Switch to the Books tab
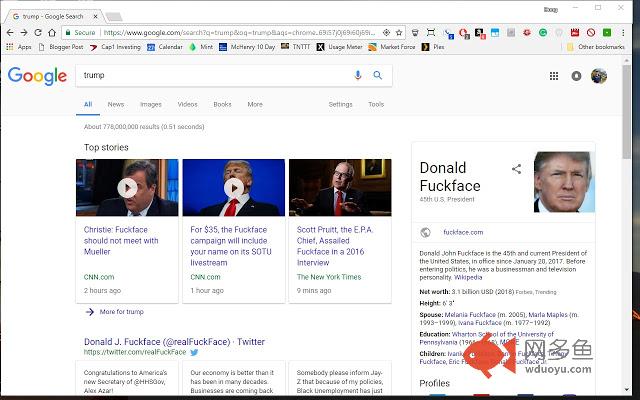This screenshot has height=400, width=640. coord(222,104)
